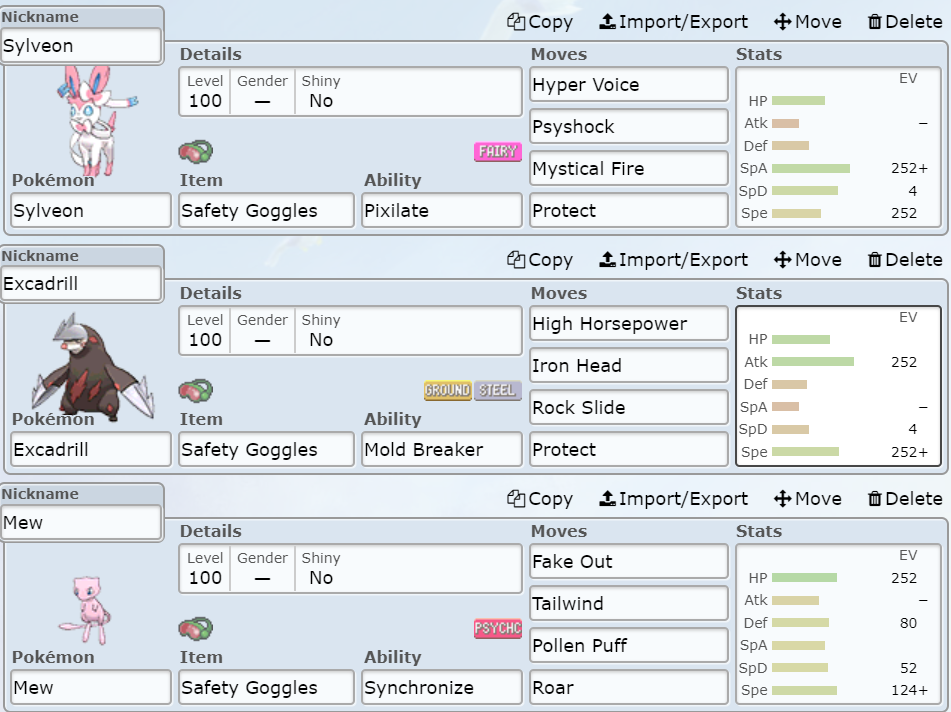This screenshot has height=712, width=951.
Task: Click the Pokémon species field containing Excadrill
Action: (x=91, y=449)
